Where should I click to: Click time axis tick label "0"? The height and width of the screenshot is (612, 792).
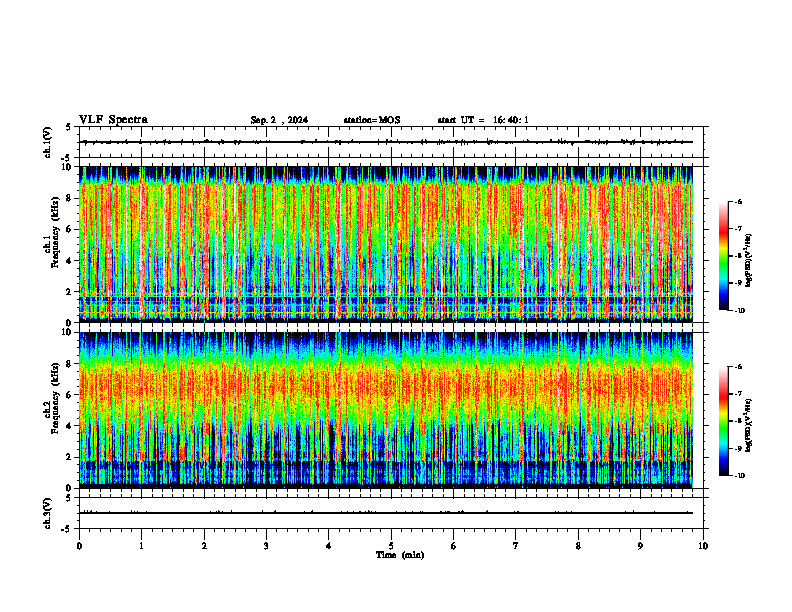click(79, 546)
